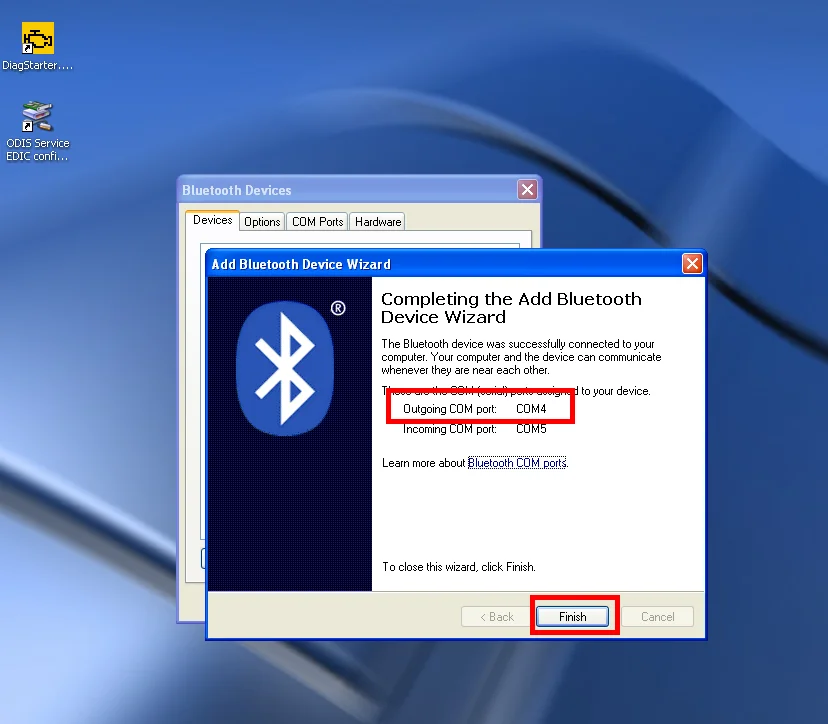This screenshot has height=724, width=828.
Task: Switch to the Hardware tab in Bluetooth Devices
Action: 378,222
